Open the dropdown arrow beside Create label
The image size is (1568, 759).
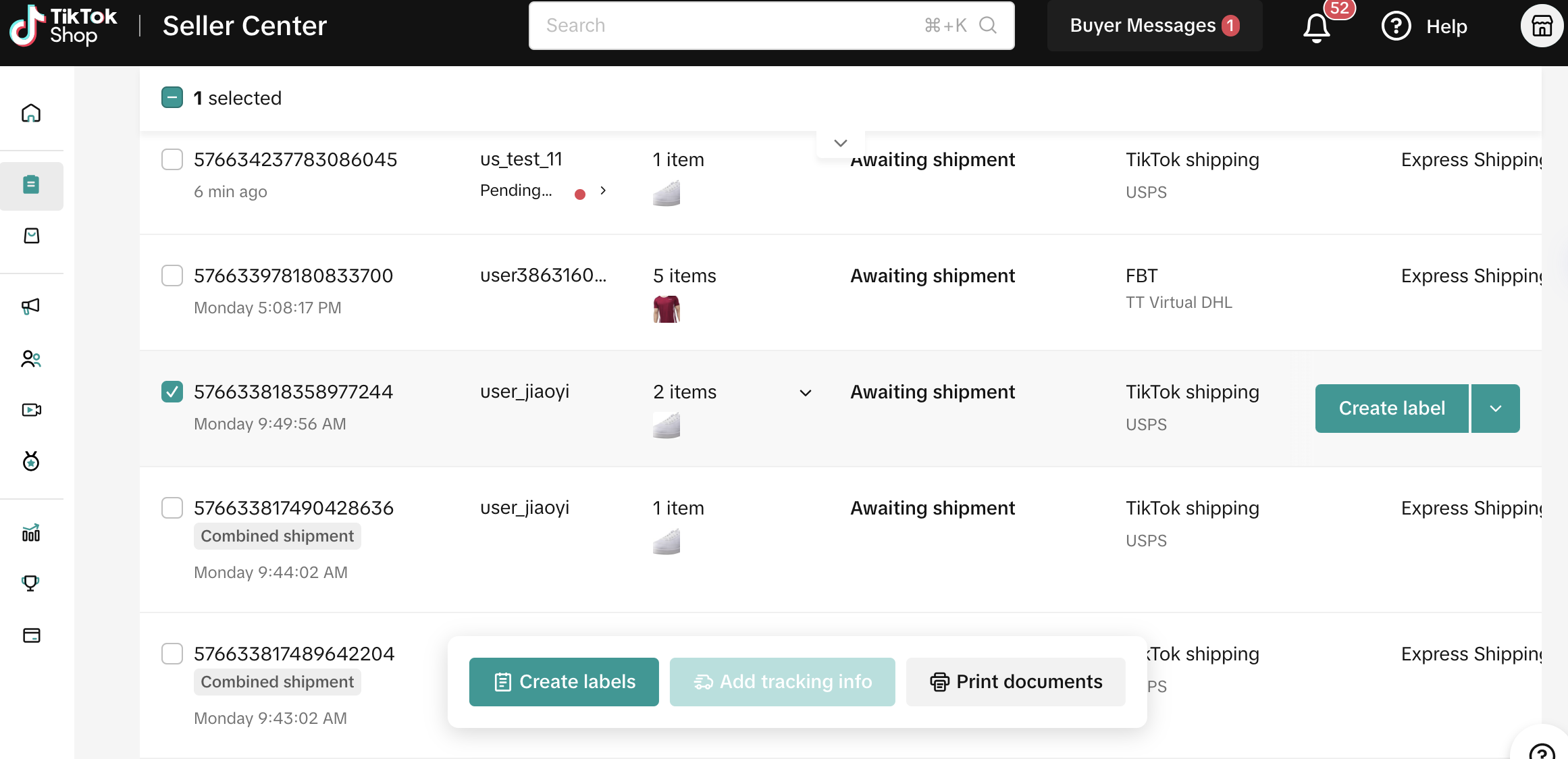point(1496,409)
